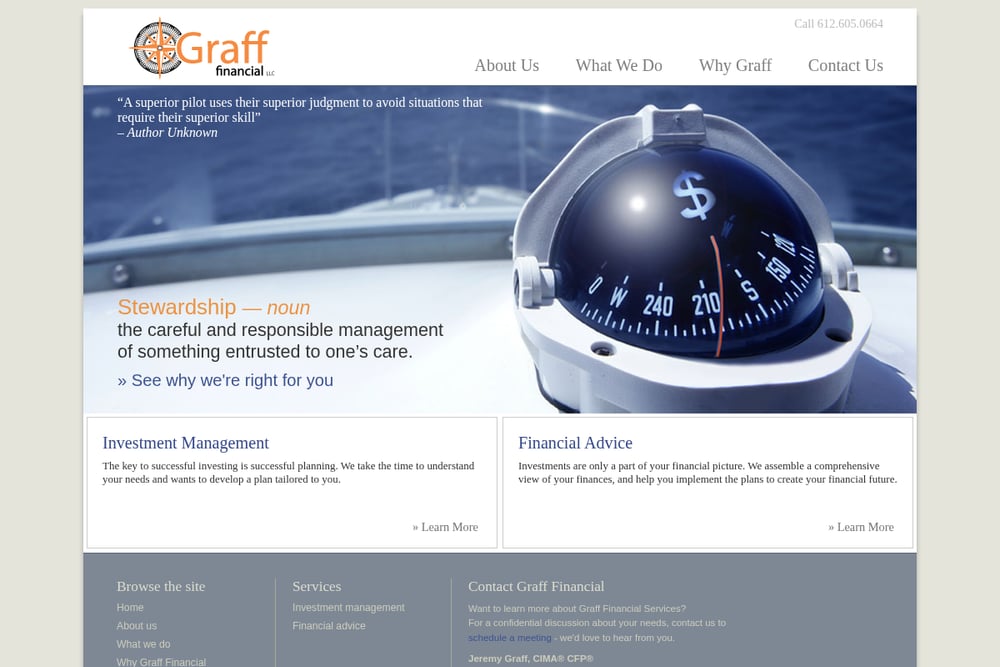Click the – Author Unknown attribution

coord(168,133)
